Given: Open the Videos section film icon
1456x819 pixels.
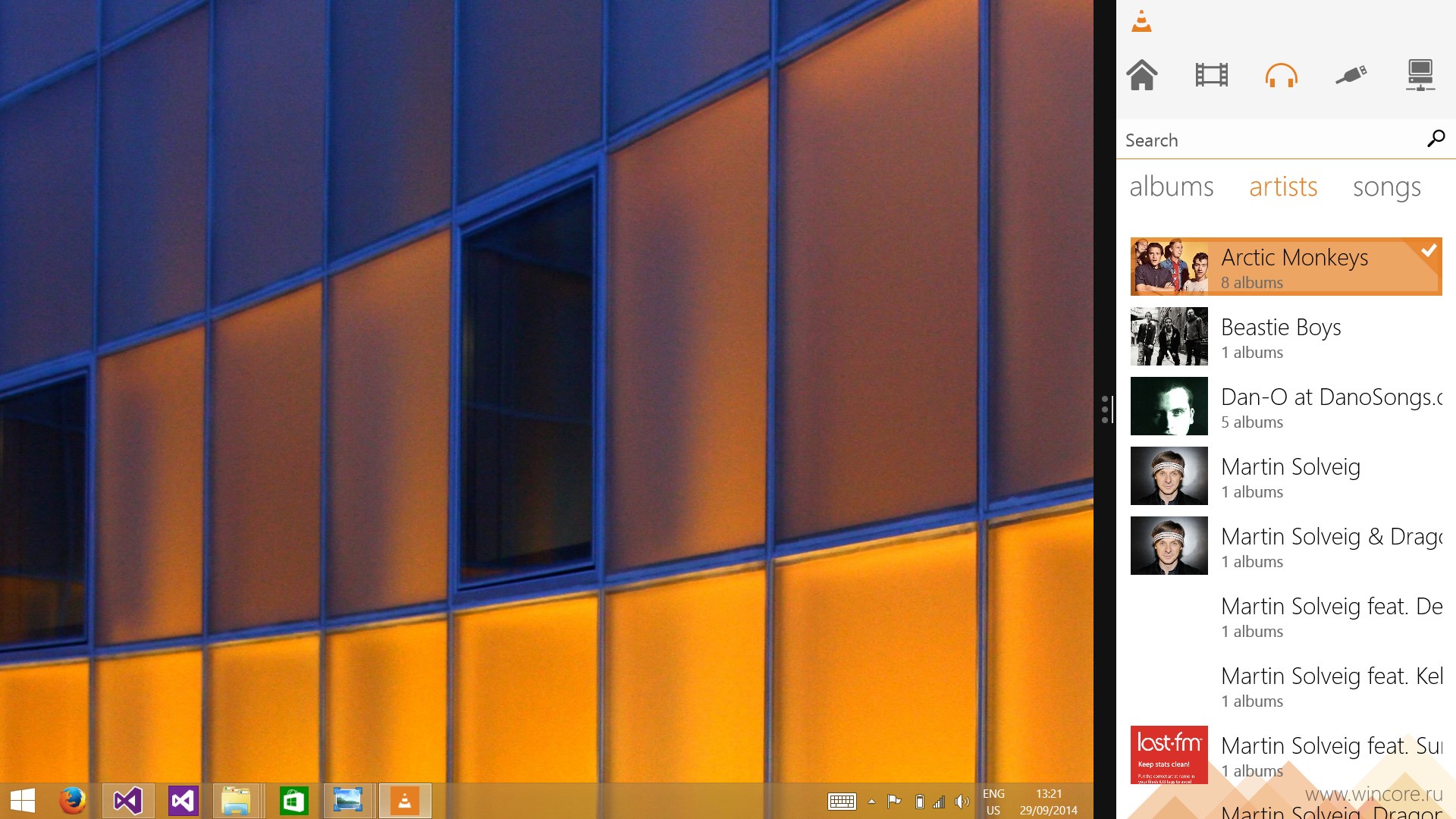Looking at the screenshot, I should (x=1211, y=75).
